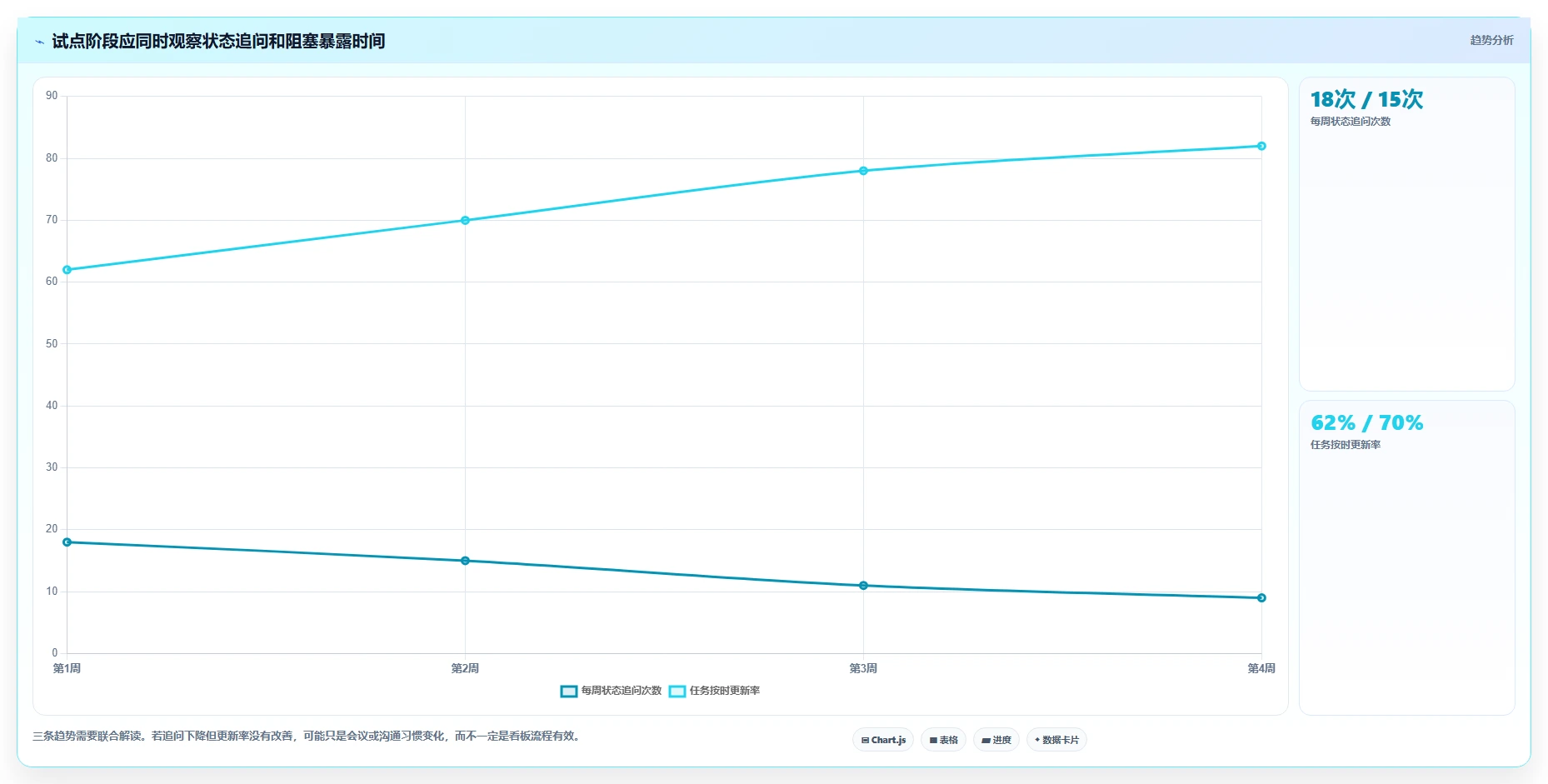Click the 18次 / 15次 stat value

point(1366,99)
